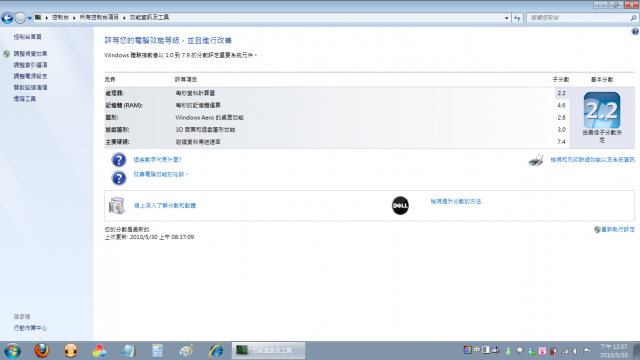
Task: Click the search magnifier icon
Action: click(x=633, y=18)
